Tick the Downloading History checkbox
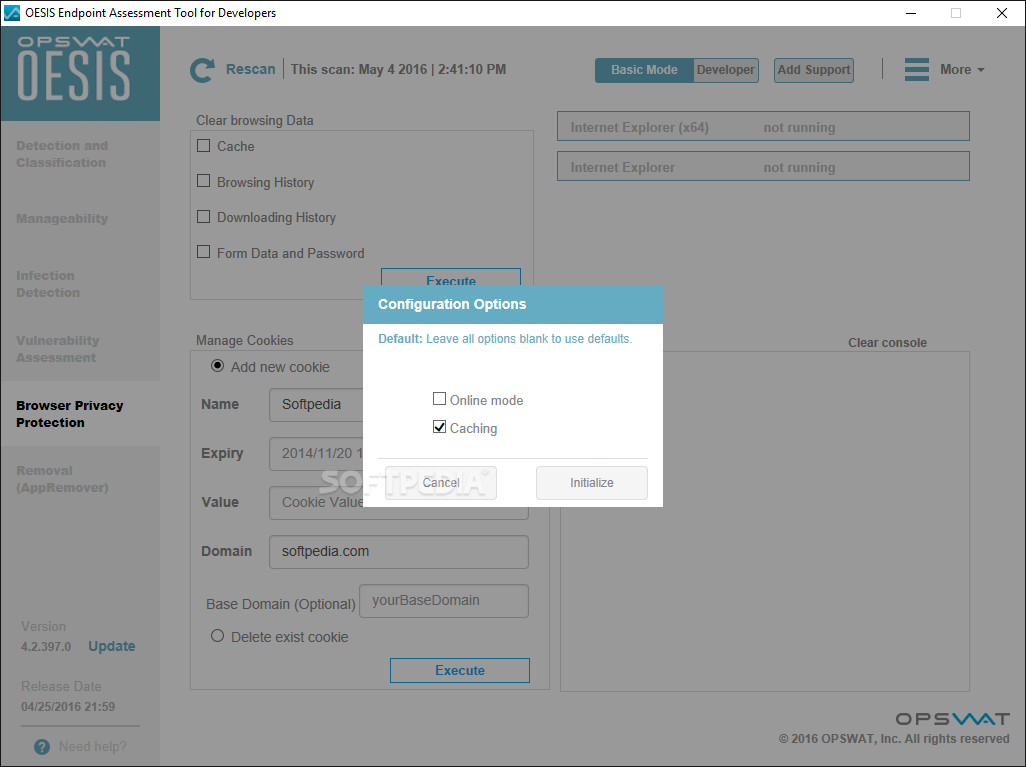Viewport: 1026px width, 767px height. tap(203, 216)
